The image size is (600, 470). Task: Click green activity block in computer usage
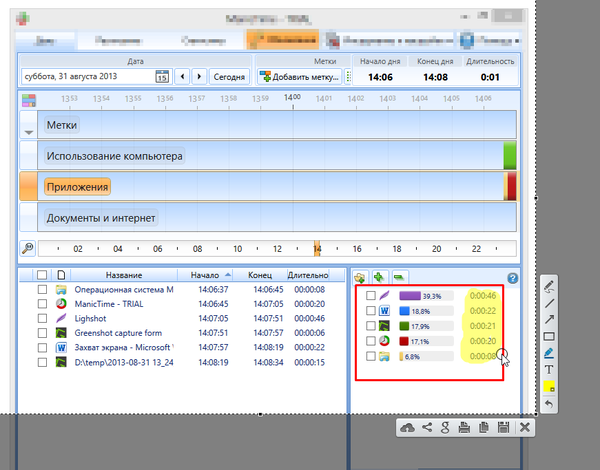tap(510, 155)
